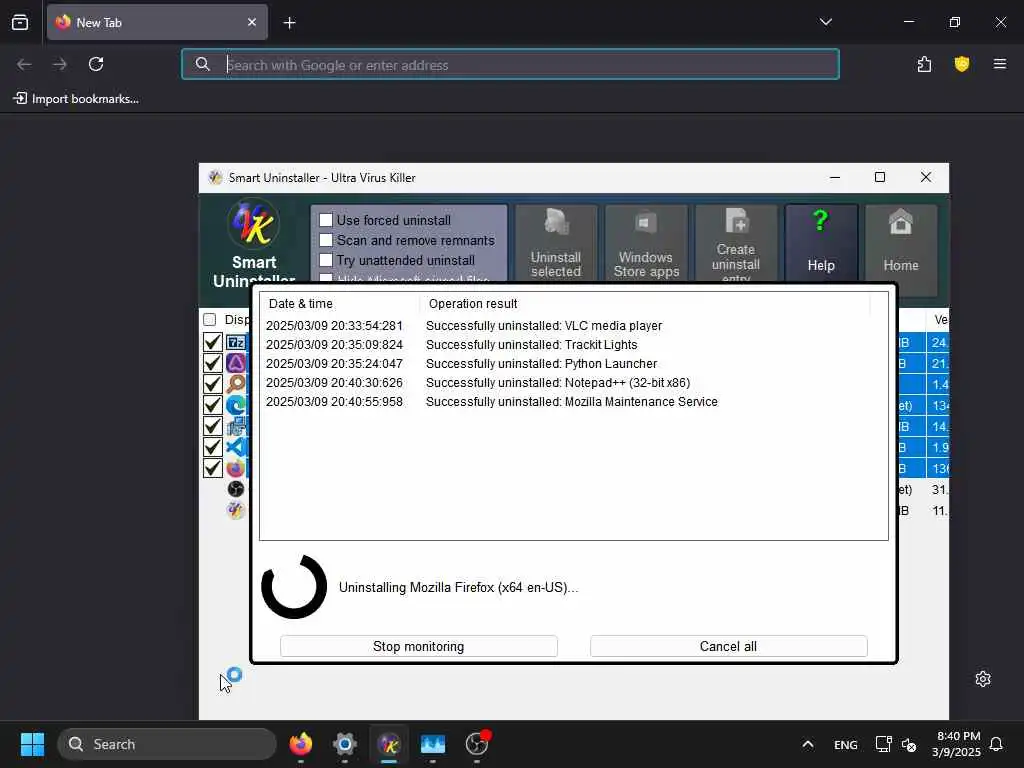Image resolution: width=1024 pixels, height=768 pixels.
Task: Click Stop monitoring button
Action: pos(419,646)
